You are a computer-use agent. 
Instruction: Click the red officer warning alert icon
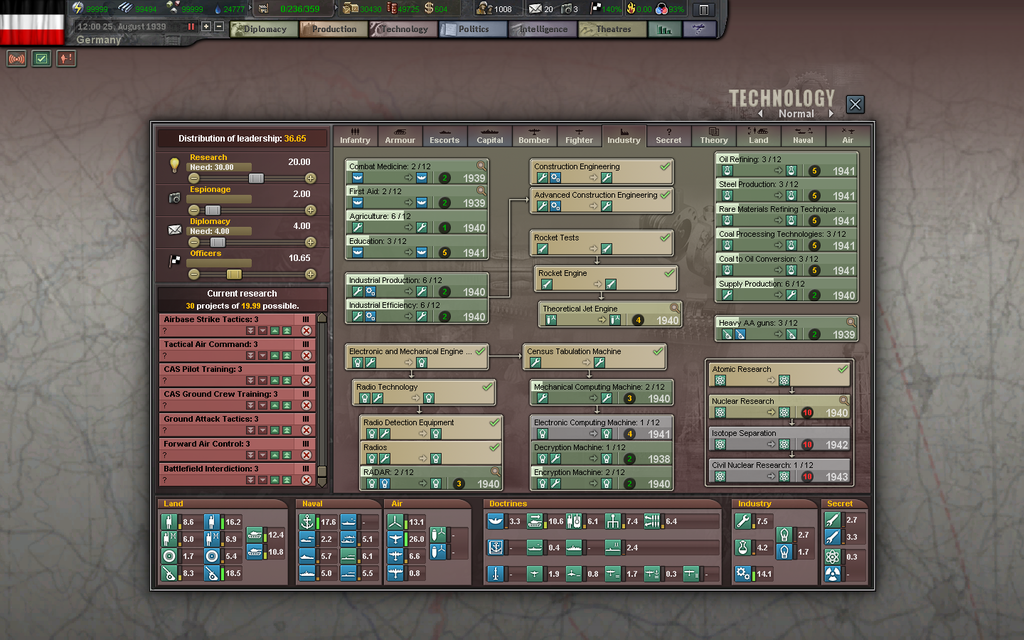pyautogui.click(x=66, y=59)
